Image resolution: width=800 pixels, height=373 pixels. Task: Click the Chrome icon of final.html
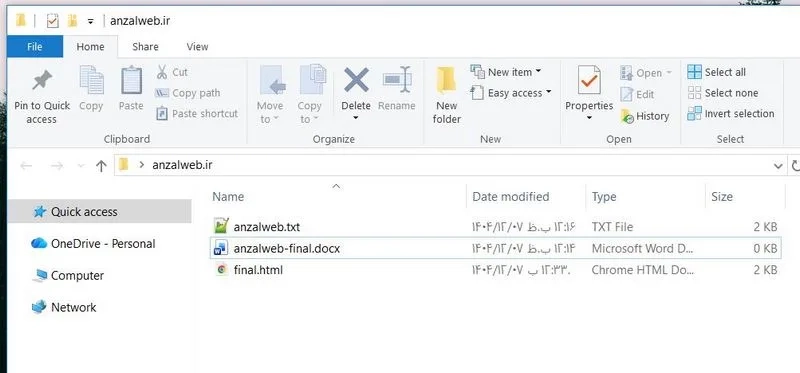(221, 269)
